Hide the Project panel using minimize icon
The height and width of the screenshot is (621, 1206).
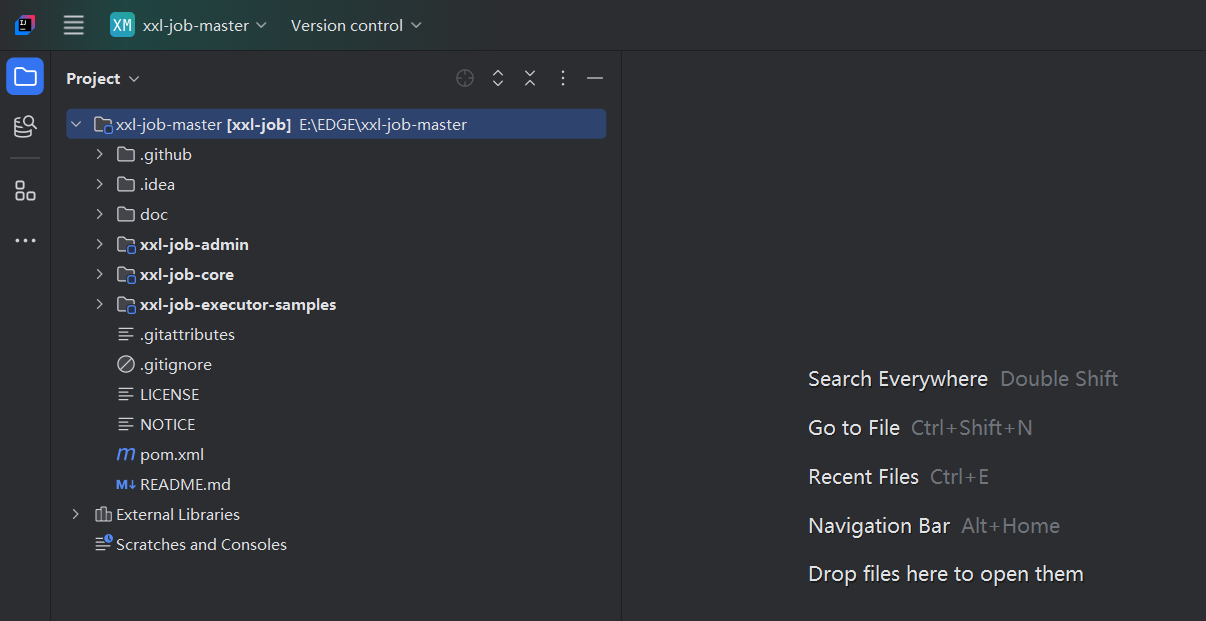pos(595,78)
